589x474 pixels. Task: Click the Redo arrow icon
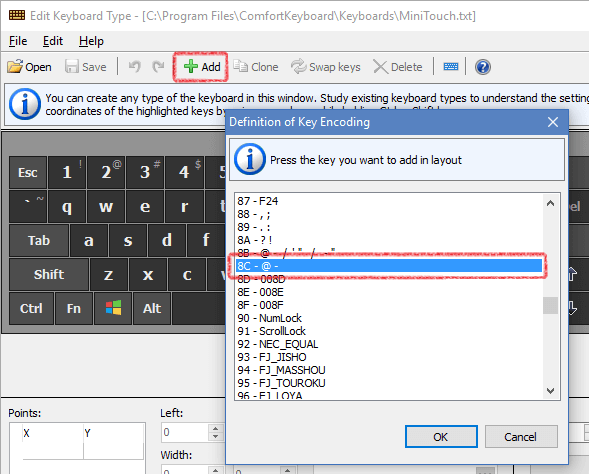158,67
